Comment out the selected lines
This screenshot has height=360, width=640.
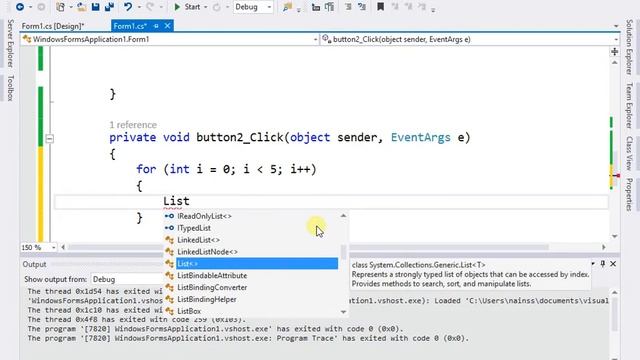click(348, 7)
